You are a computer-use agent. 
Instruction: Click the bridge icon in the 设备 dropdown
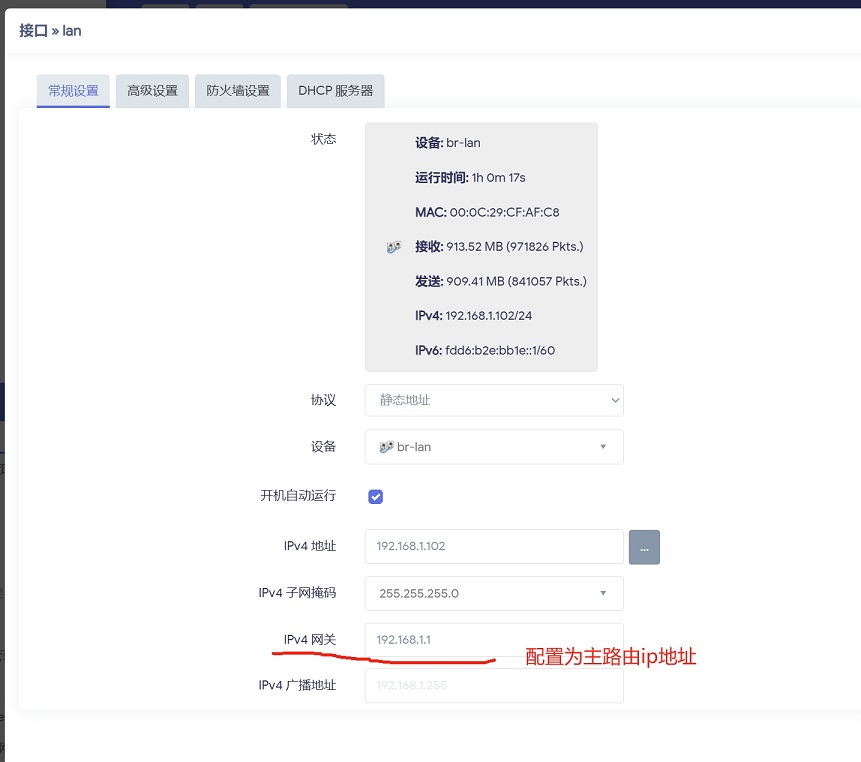click(x=386, y=447)
